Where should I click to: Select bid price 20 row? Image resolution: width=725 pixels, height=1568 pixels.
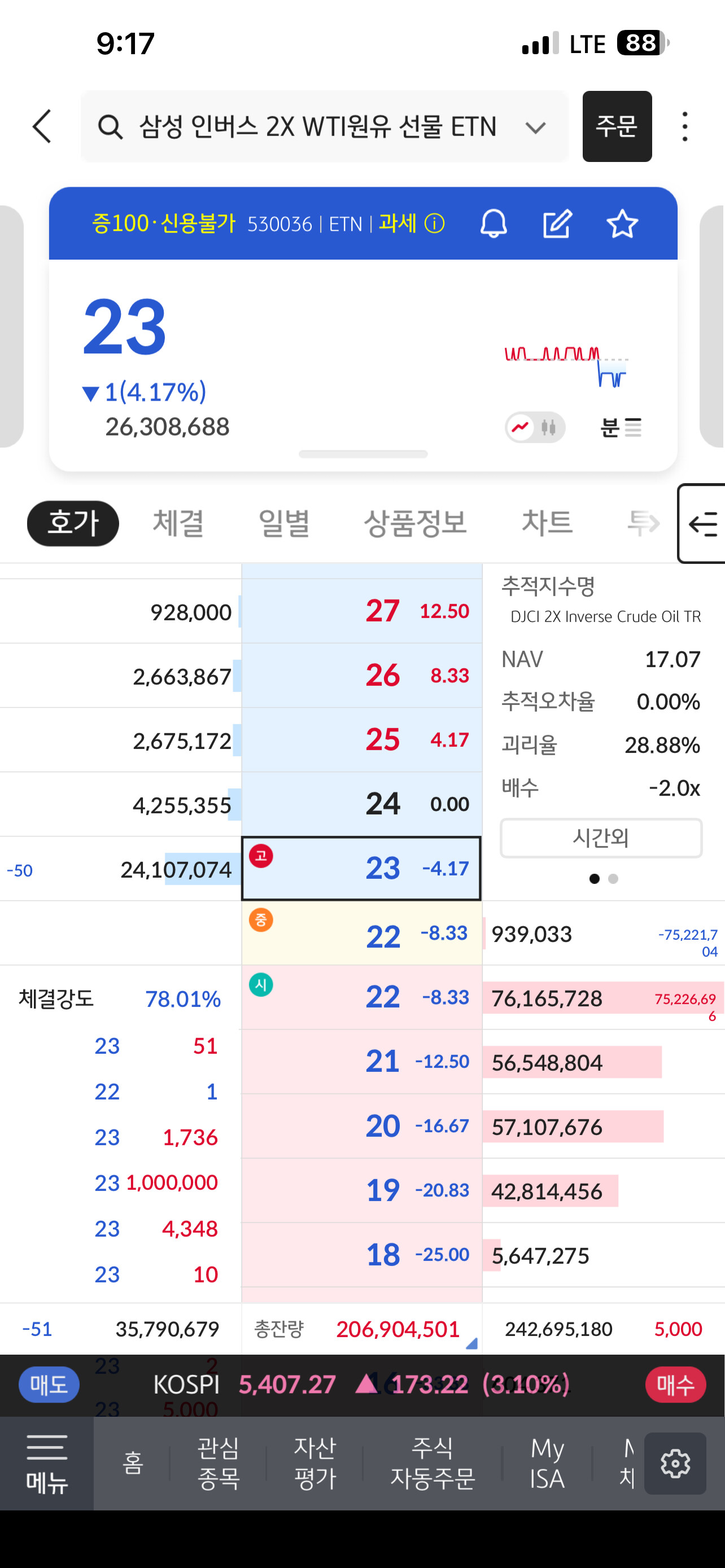[361, 1126]
